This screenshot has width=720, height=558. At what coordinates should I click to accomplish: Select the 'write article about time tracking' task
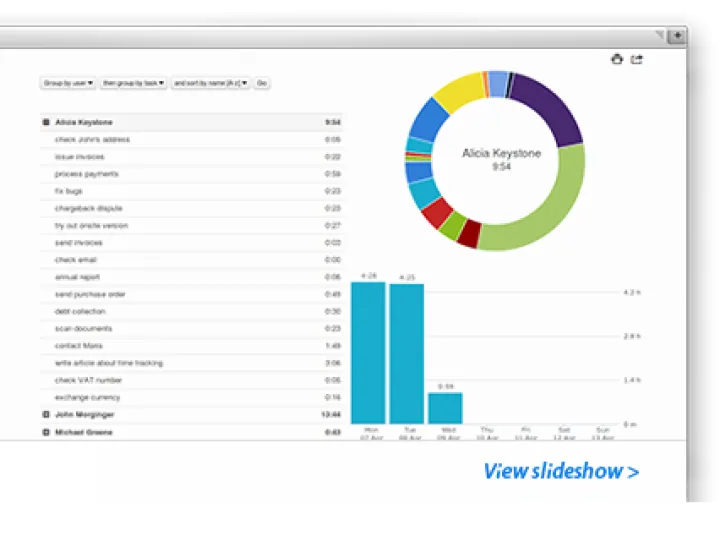tap(108, 363)
